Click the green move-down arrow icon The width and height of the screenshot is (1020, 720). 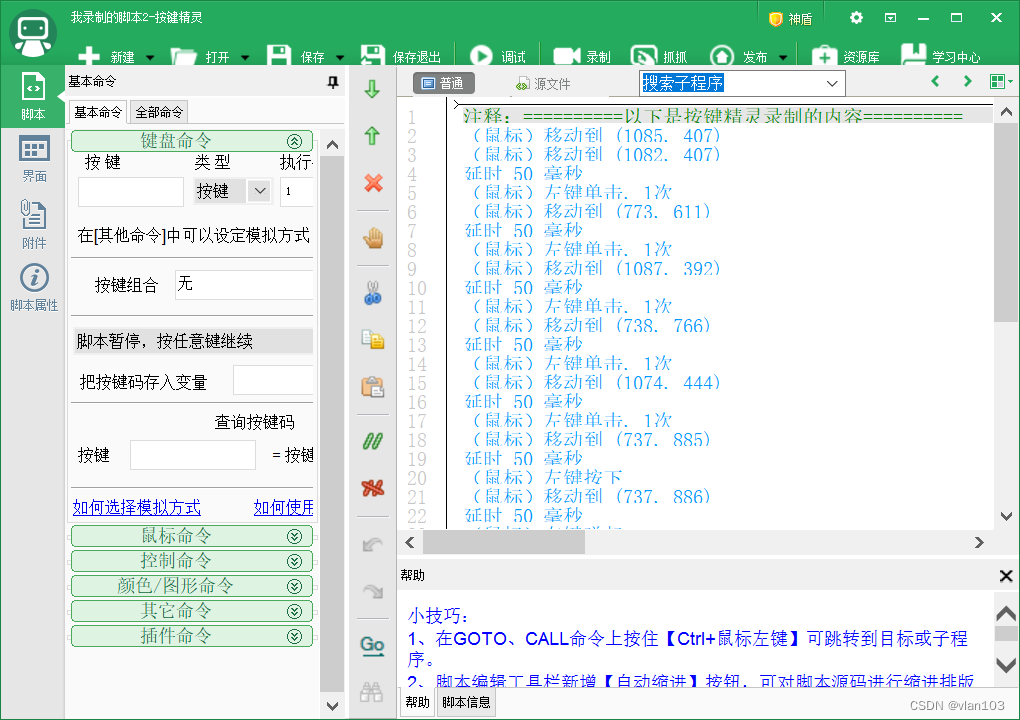click(x=373, y=89)
